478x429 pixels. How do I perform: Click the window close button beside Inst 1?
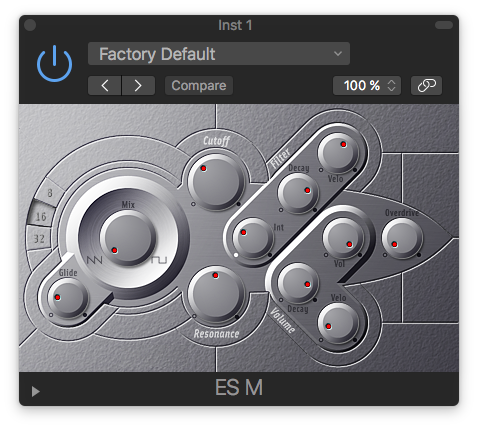30,25
